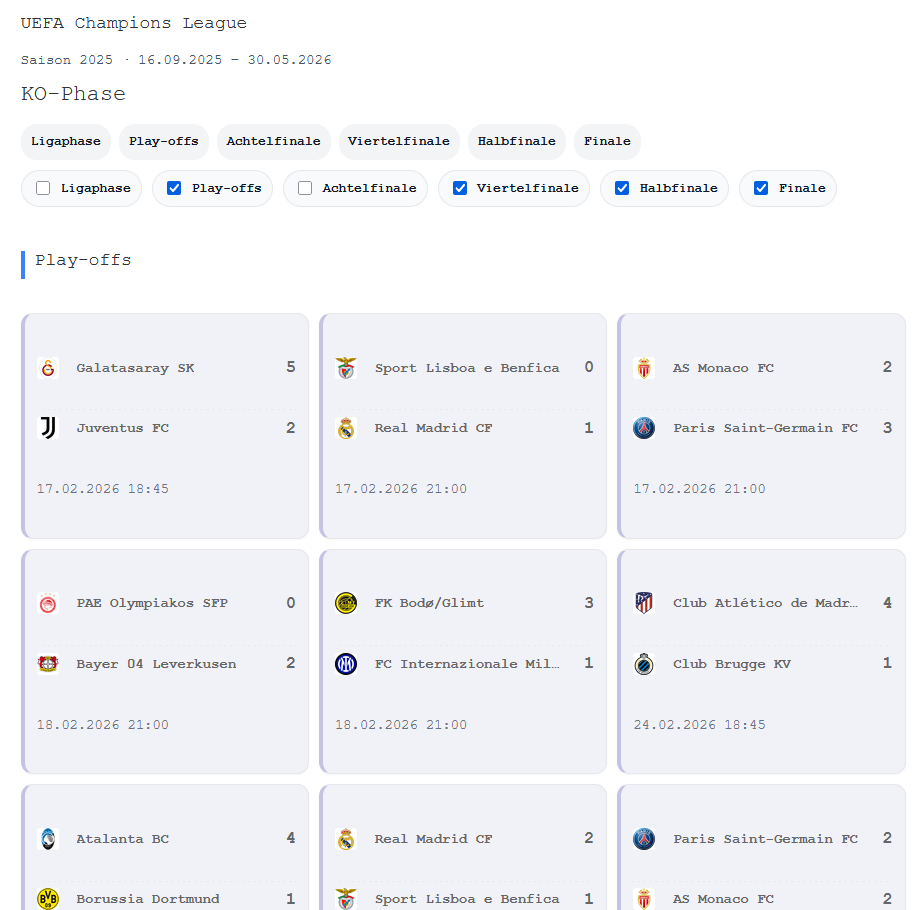The width and height of the screenshot is (914, 910).
Task: Click the AS Monaco FC crest in the top match card
Action: [x=644, y=368]
